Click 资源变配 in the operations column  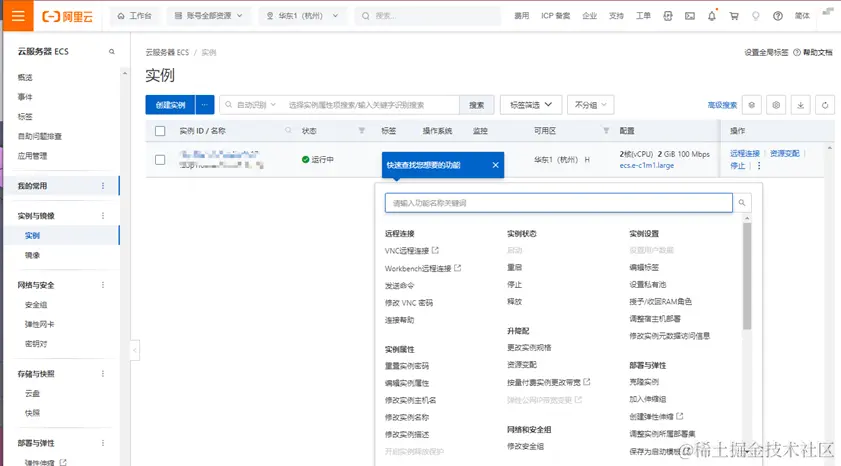785,153
